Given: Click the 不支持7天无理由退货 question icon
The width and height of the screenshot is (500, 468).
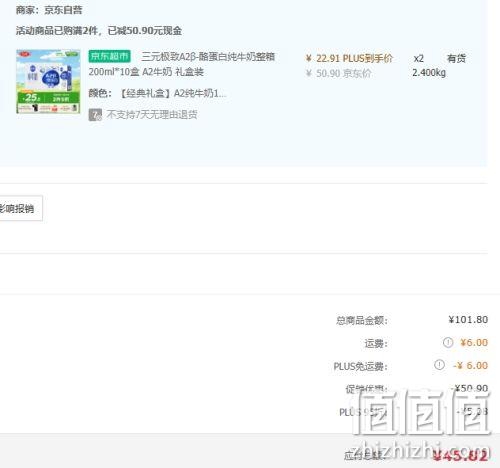Looking at the screenshot, I should 95,115.
